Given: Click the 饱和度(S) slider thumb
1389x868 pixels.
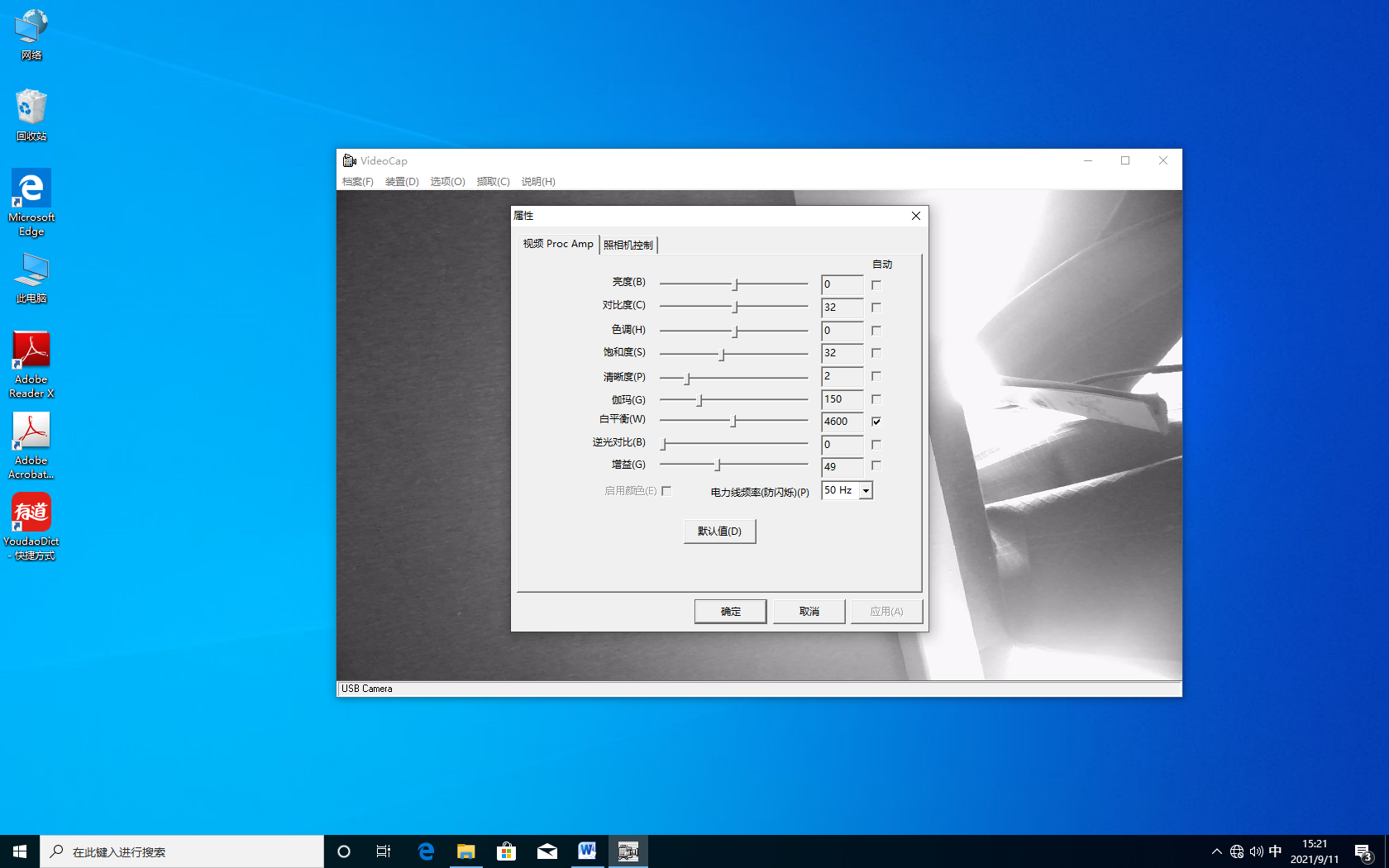Looking at the screenshot, I should tap(722, 354).
